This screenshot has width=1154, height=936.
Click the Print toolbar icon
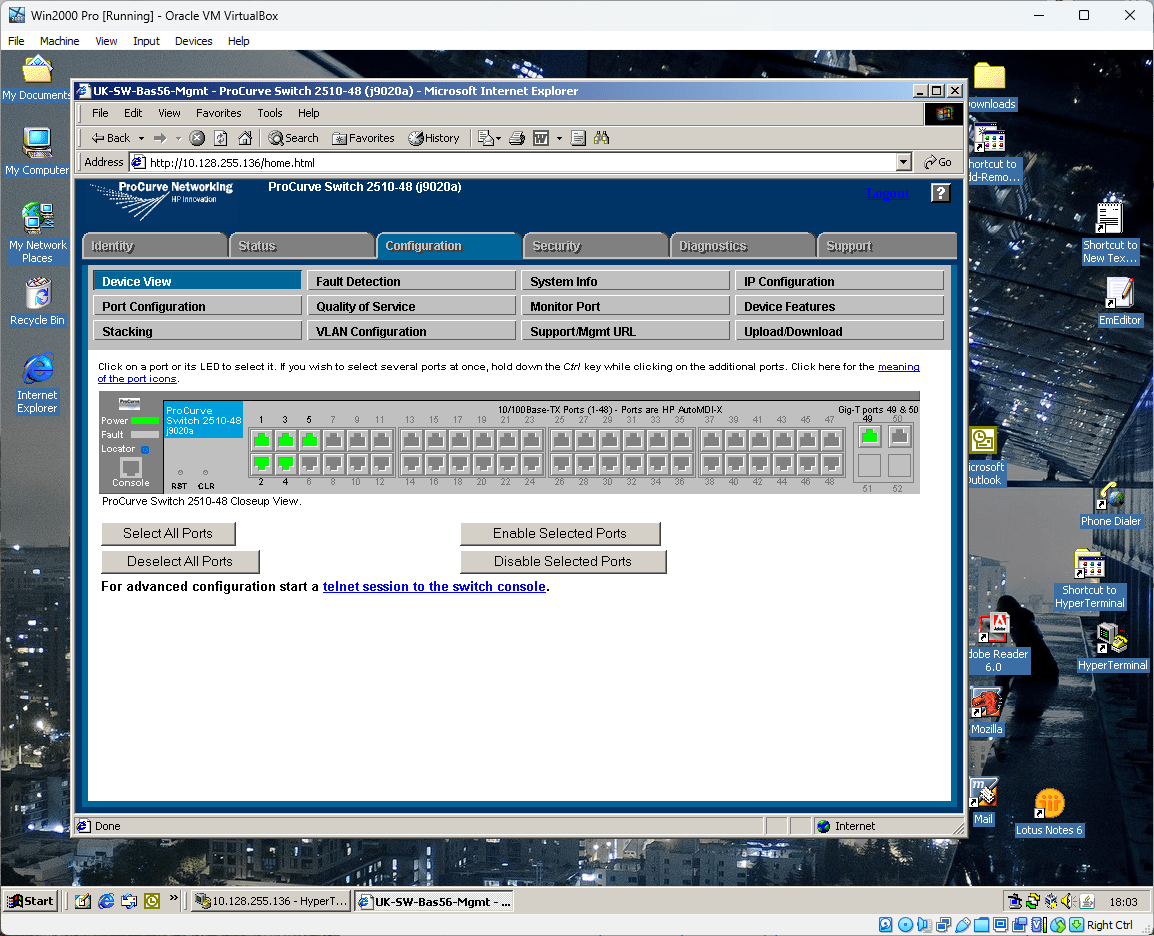517,138
